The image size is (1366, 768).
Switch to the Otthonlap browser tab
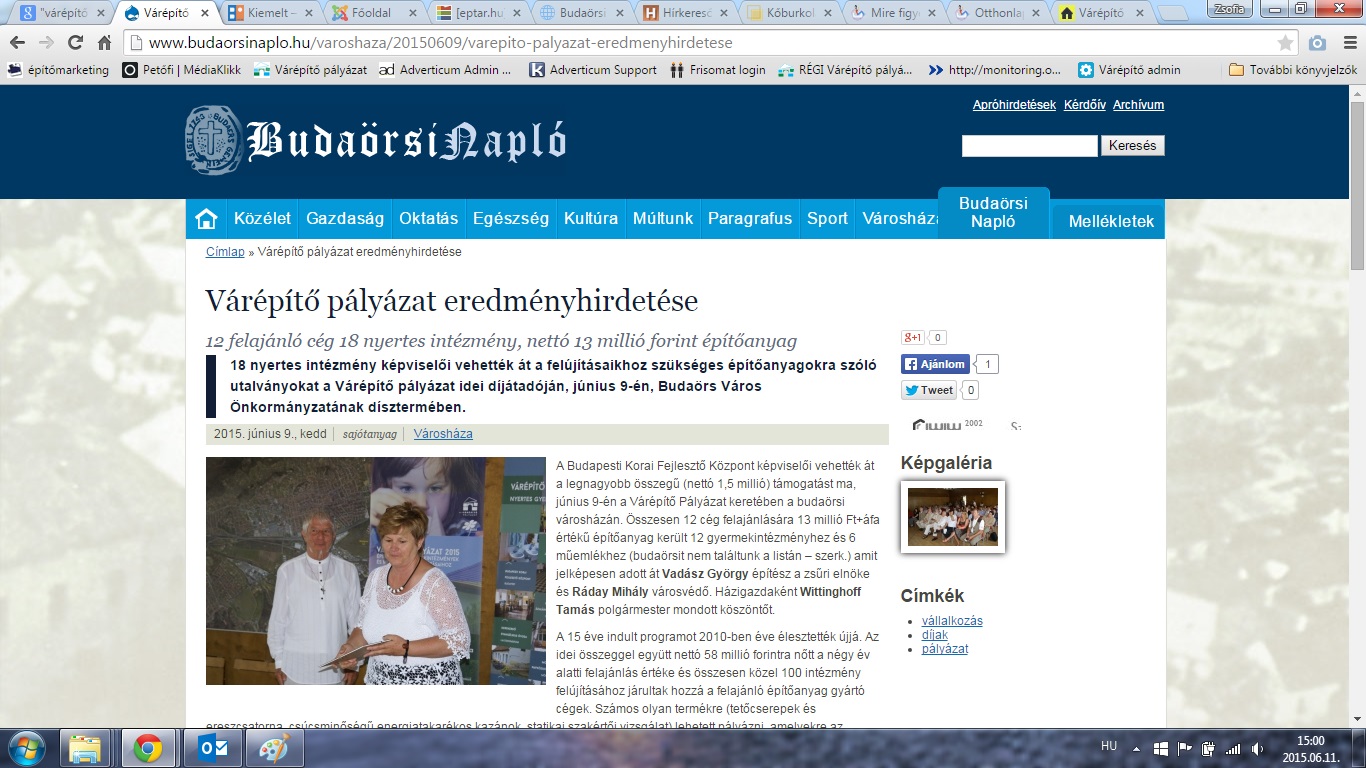(x=996, y=14)
